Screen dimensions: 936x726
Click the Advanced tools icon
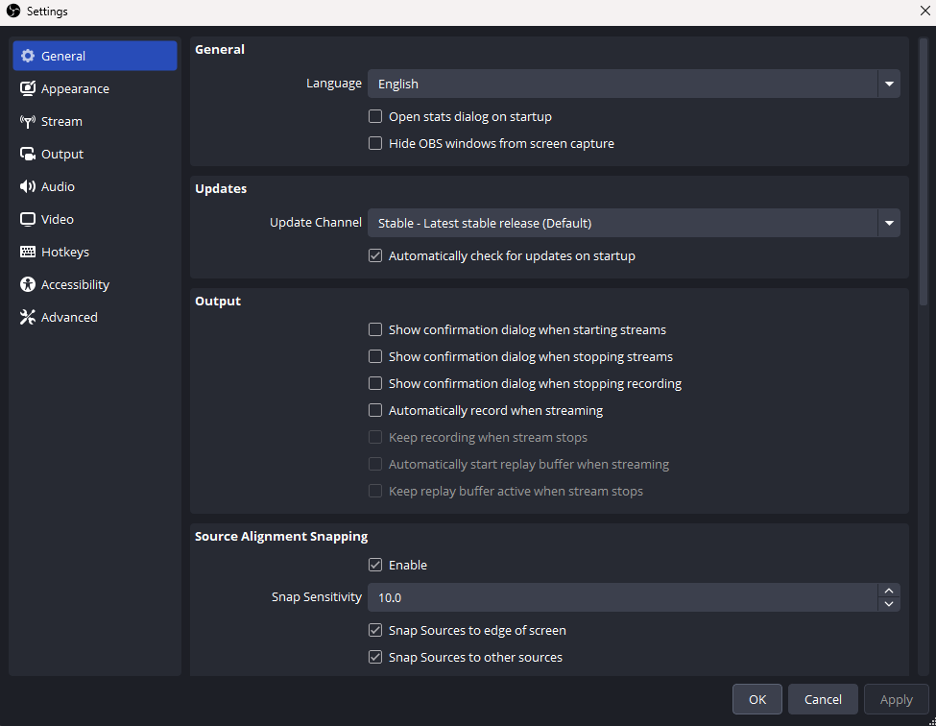point(28,317)
